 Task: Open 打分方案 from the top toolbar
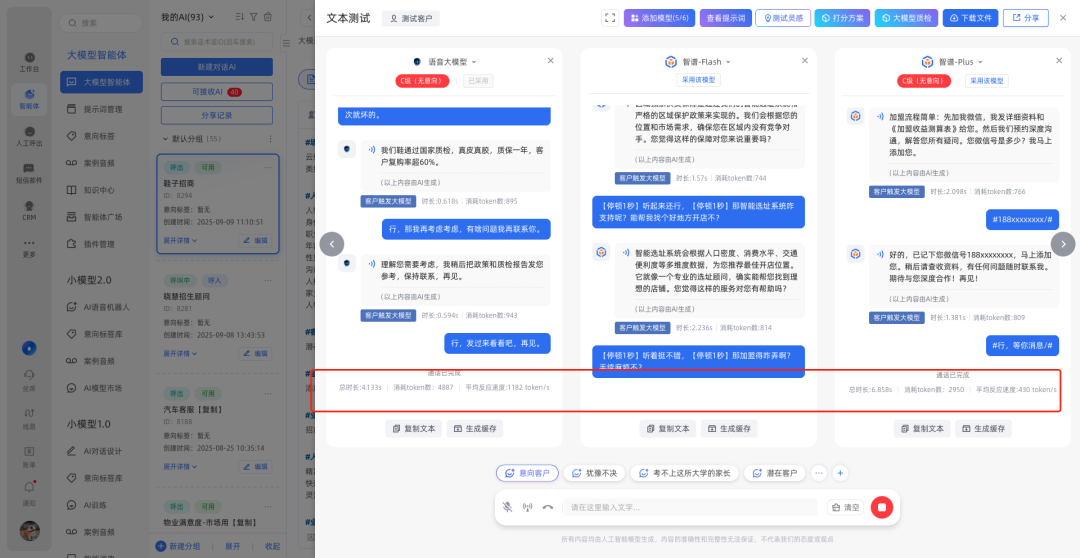tap(842, 18)
